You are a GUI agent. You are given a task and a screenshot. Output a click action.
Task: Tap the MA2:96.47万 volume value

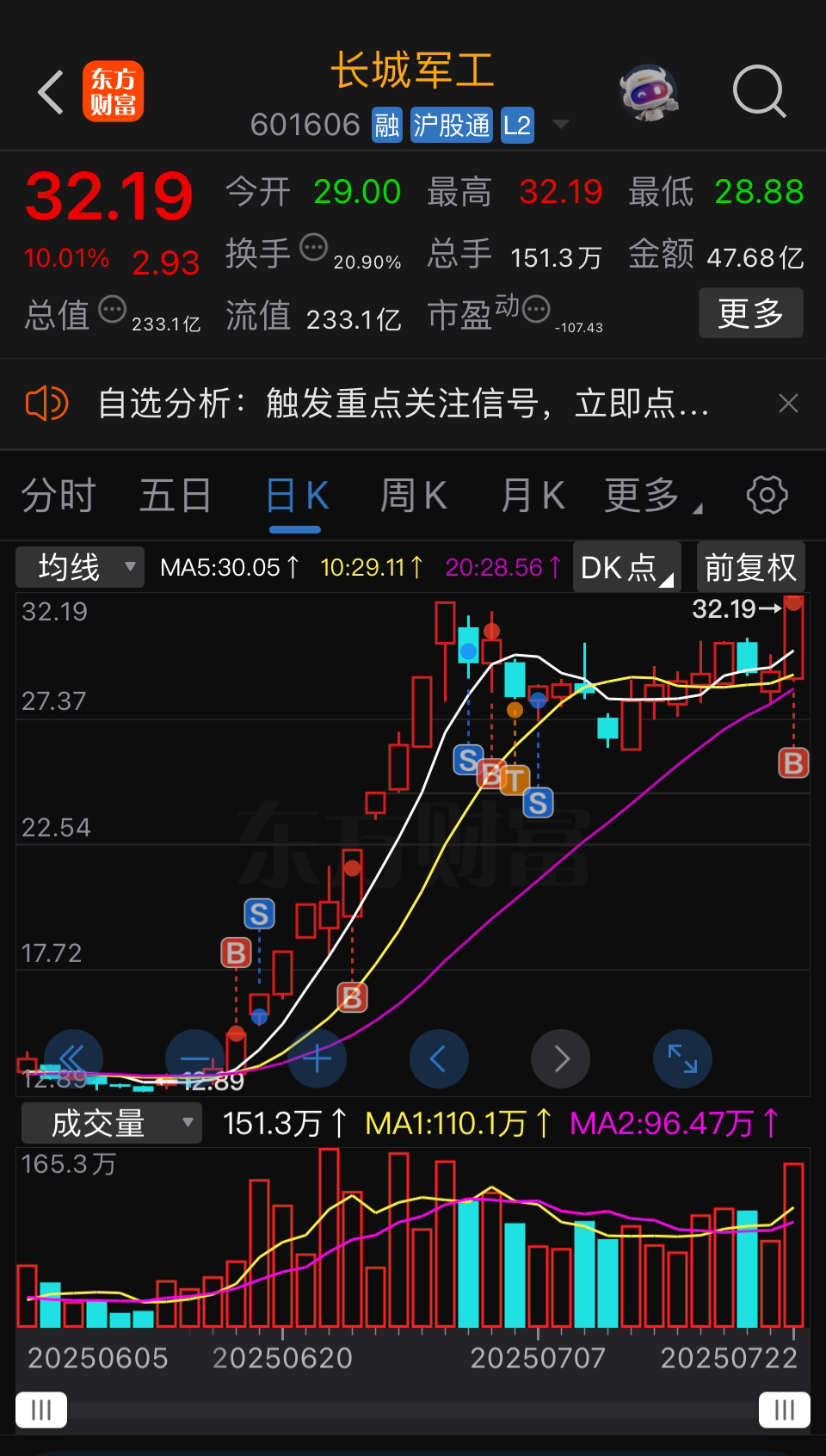pos(675,1124)
